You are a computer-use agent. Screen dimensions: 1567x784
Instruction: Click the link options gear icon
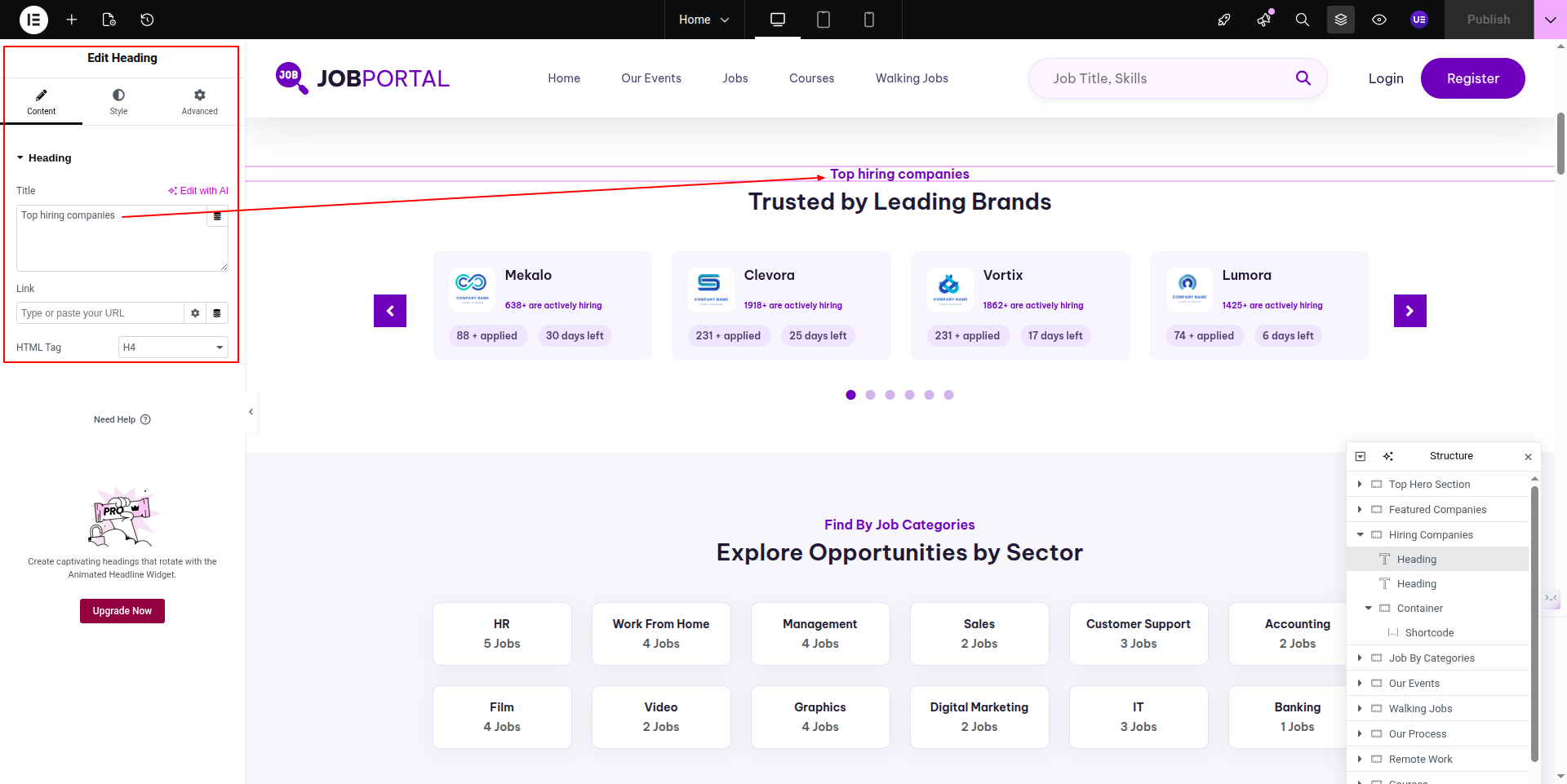pyautogui.click(x=195, y=313)
